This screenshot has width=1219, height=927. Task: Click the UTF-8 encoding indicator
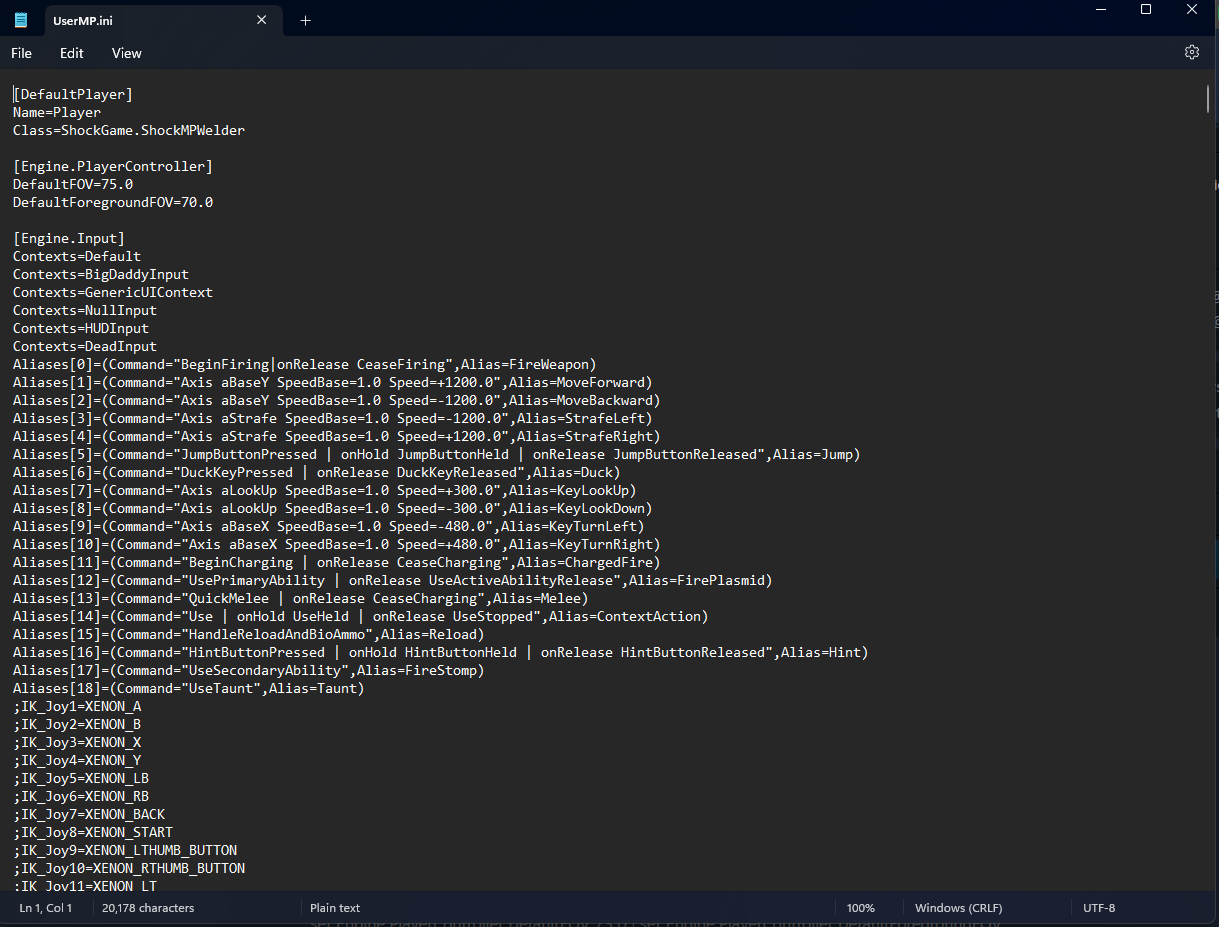click(x=1099, y=908)
